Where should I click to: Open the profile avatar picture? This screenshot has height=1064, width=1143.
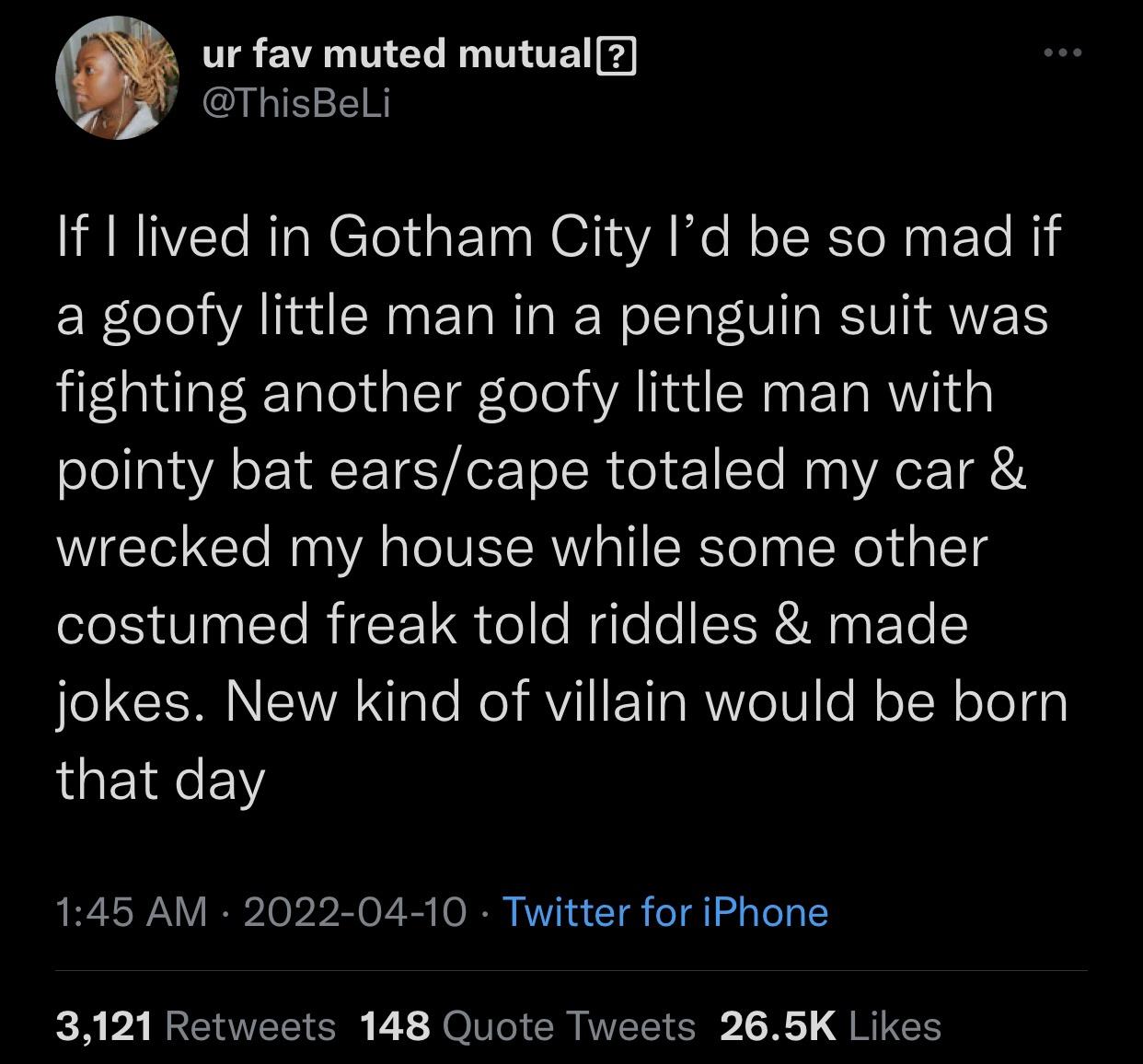[116, 80]
